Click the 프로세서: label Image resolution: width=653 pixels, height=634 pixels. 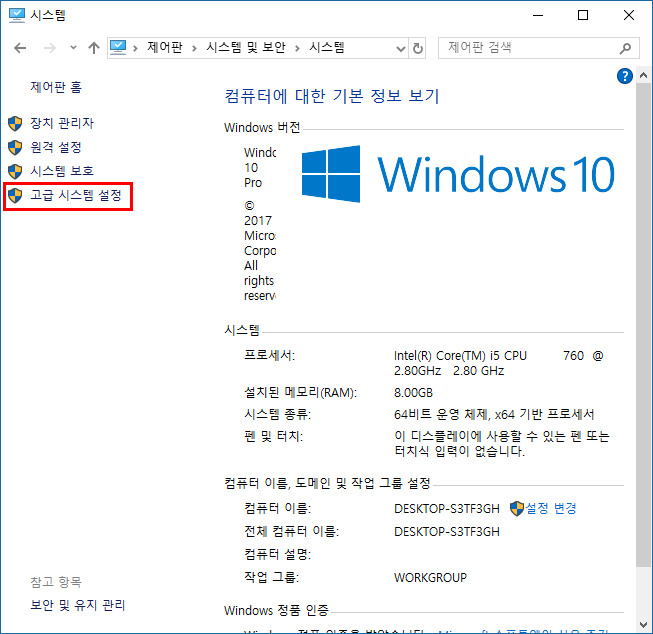coord(269,355)
